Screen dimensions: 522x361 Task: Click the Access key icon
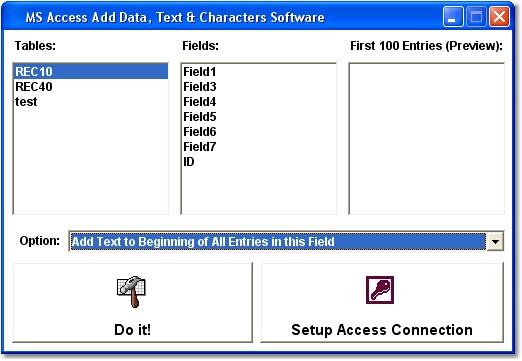[380, 290]
